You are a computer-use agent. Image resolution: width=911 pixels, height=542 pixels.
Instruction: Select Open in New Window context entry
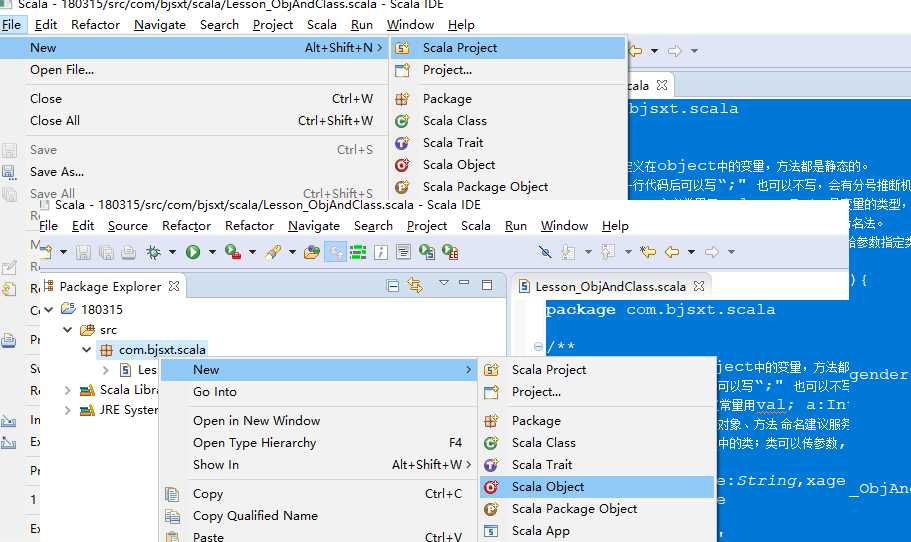coord(318,421)
